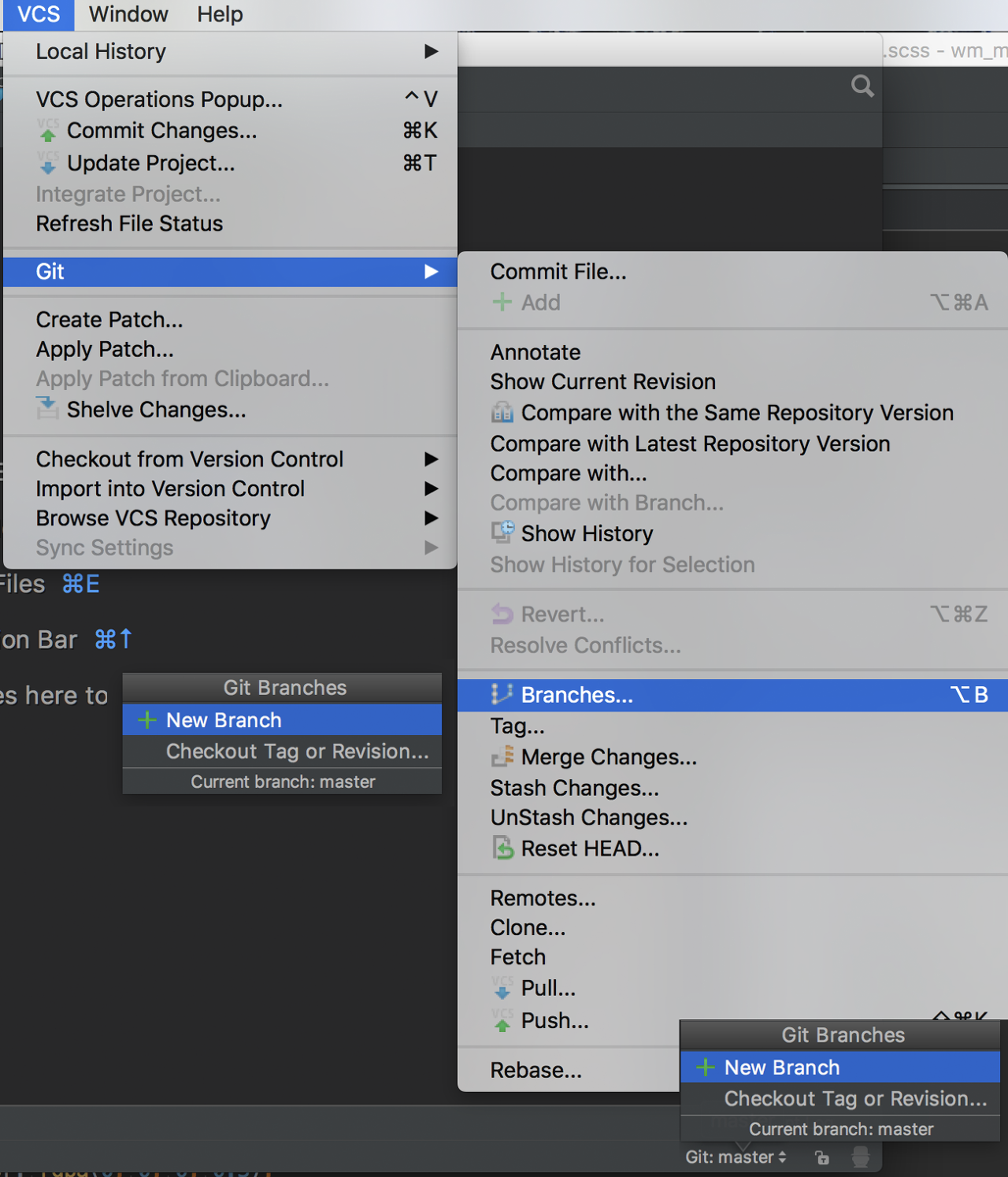Viewport: 1008px width, 1177px height.
Task: Click the Branches... fork icon
Action: tap(502, 694)
